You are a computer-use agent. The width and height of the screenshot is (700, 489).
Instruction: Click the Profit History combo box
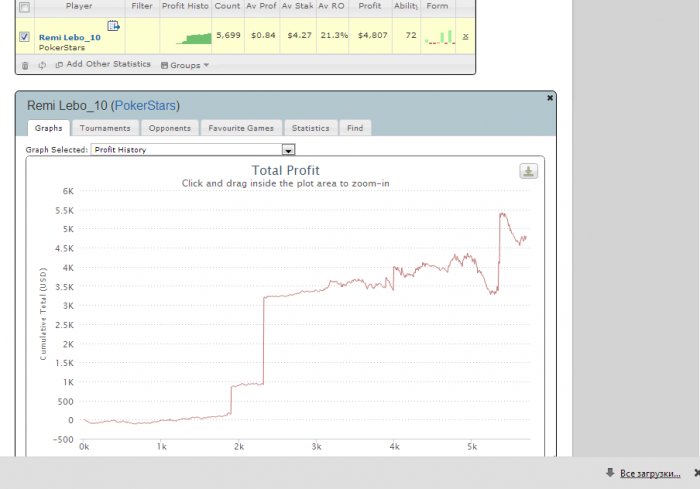193,150
